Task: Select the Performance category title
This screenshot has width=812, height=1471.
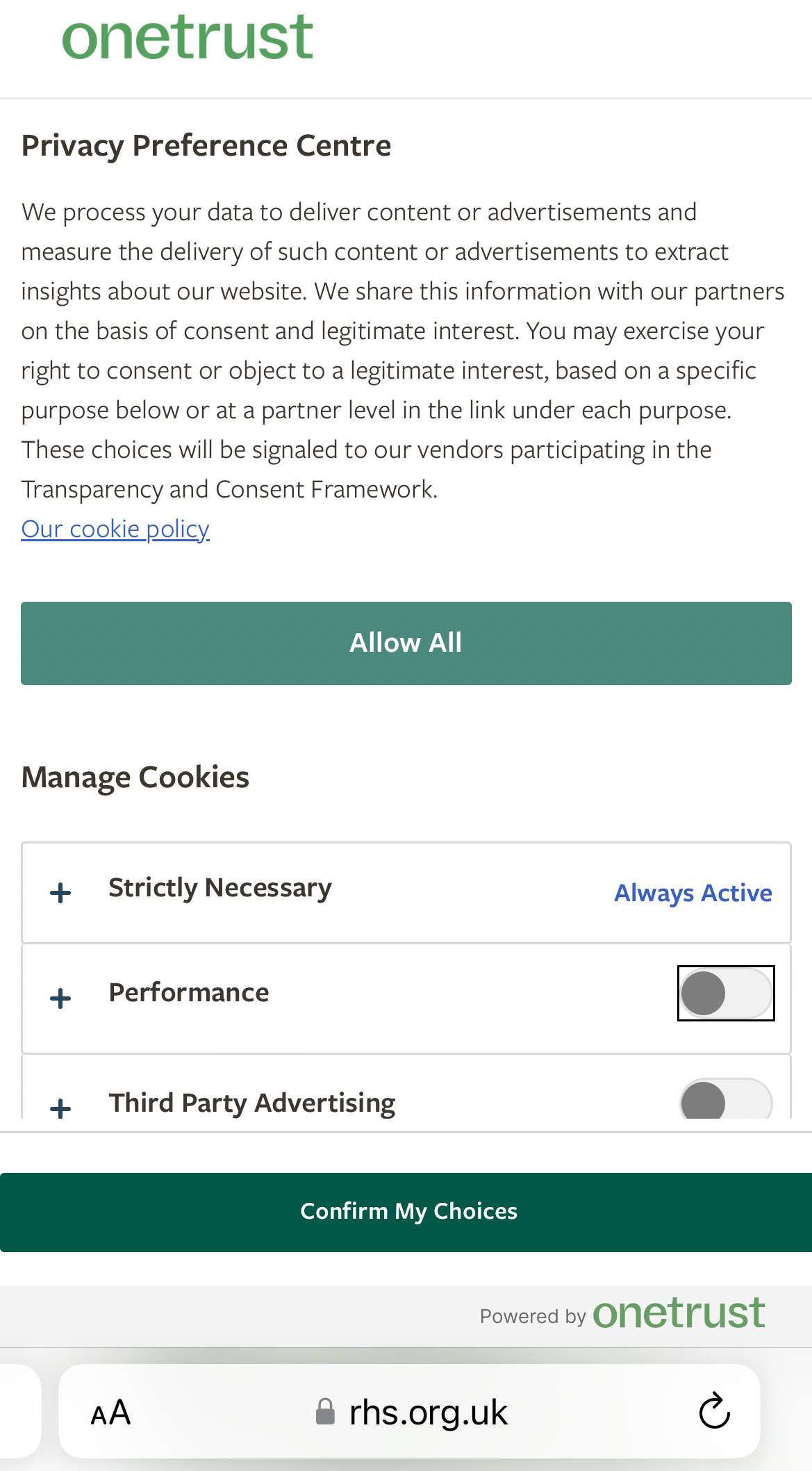Action: click(x=189, y=993)
